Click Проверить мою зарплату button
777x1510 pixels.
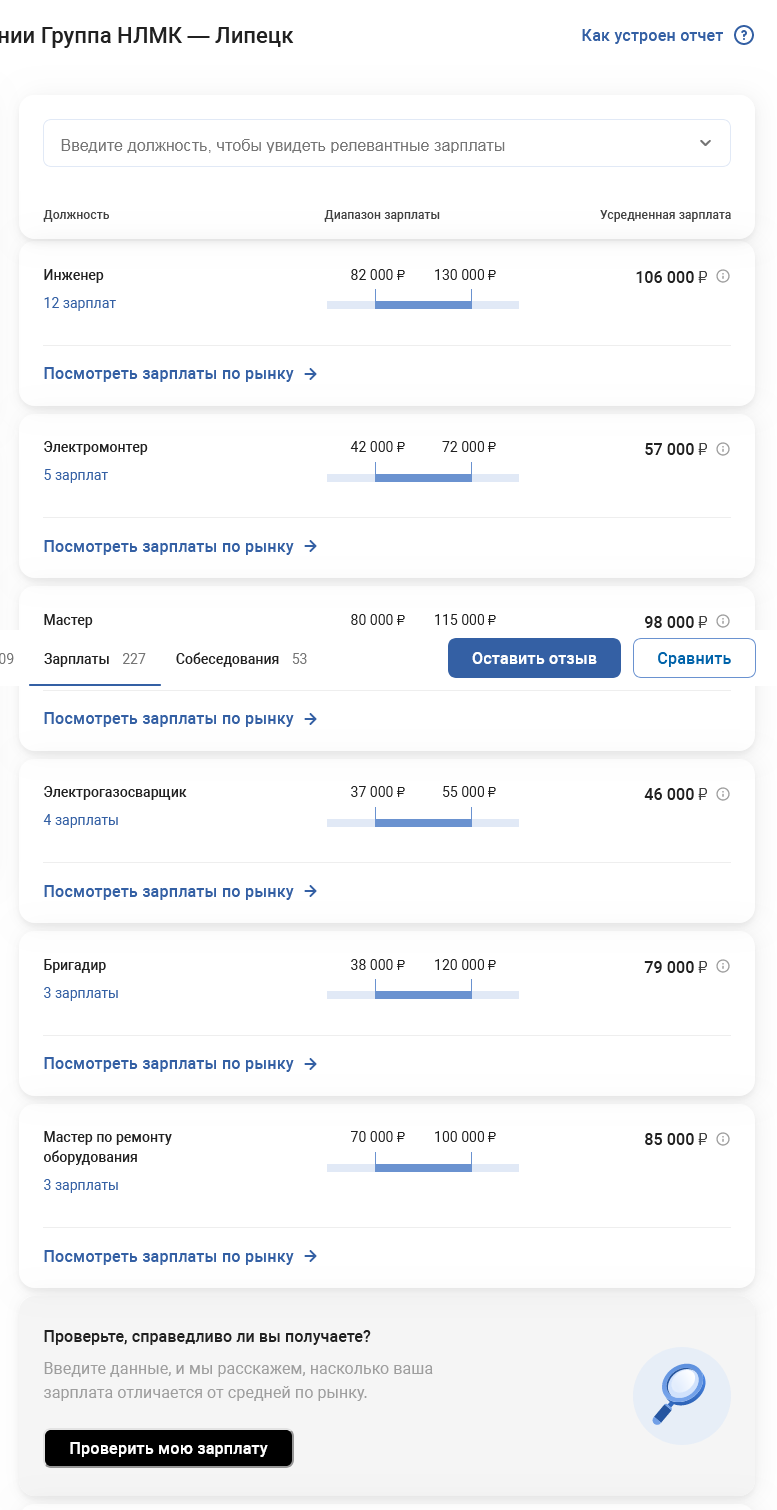tap(168, 1448)
